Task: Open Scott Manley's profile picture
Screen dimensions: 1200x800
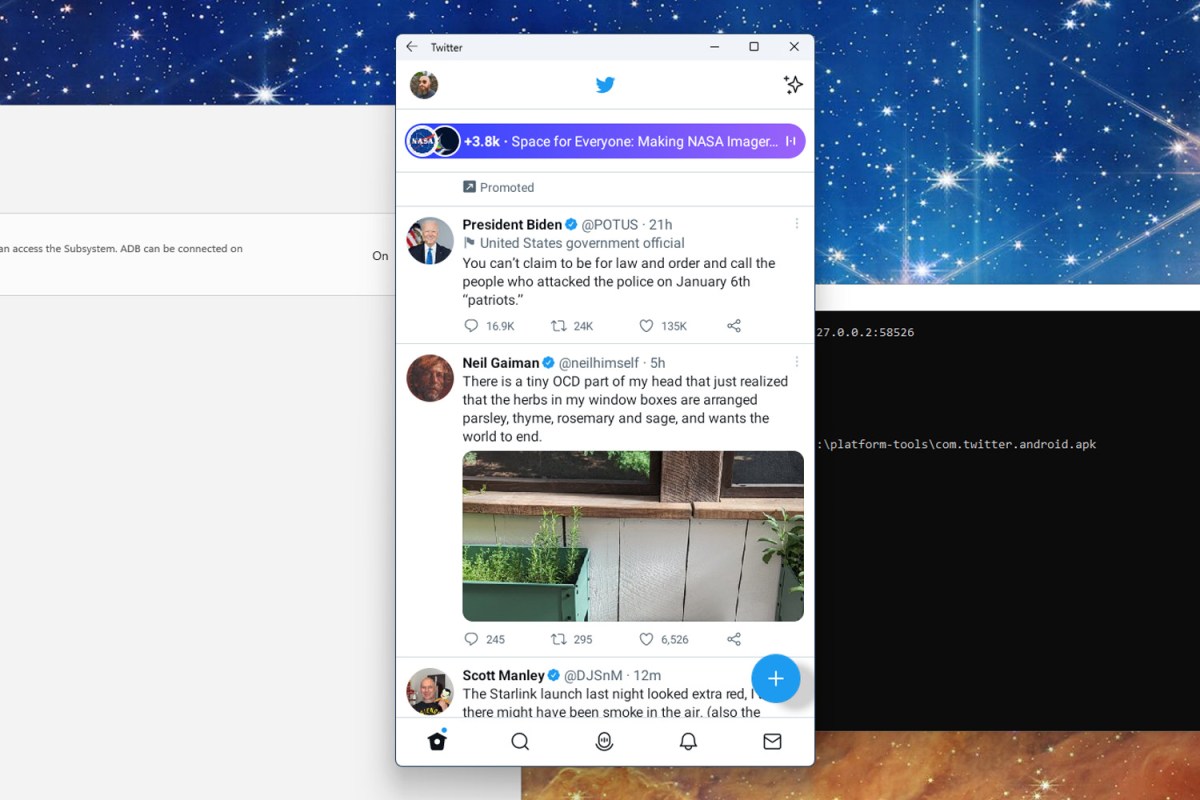Action: coord(430,692)
